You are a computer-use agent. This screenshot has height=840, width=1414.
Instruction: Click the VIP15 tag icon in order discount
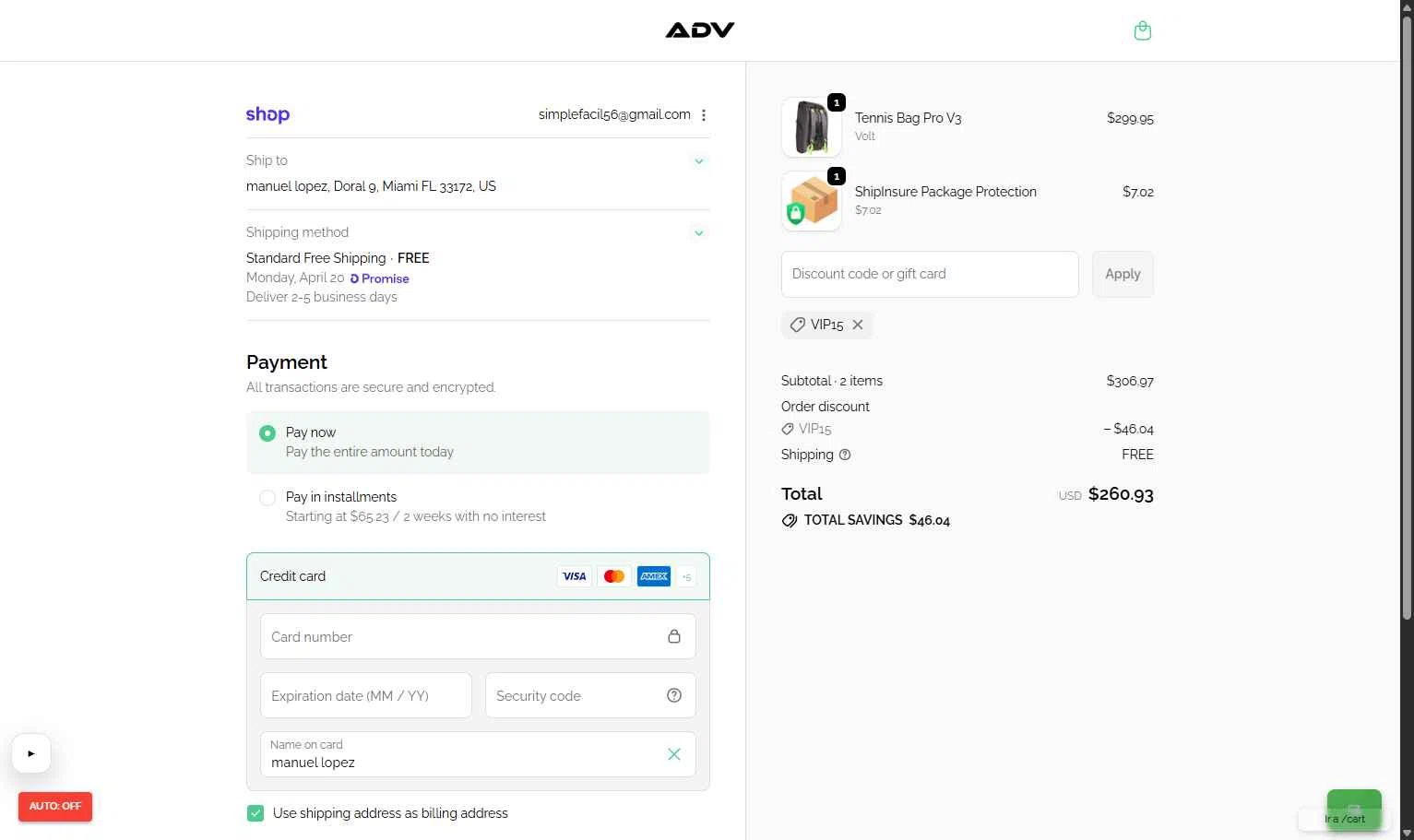pos(788,429)
